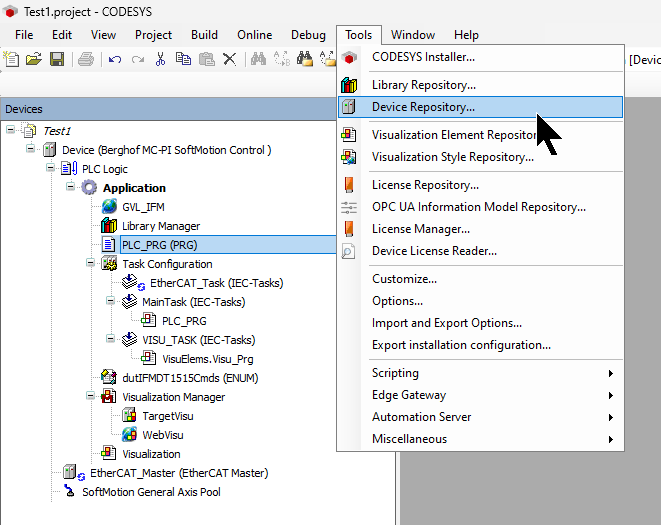Collapse the Visualization Manager node
Viewport: 661px width, 525px height.
click(x=90, y=396)
